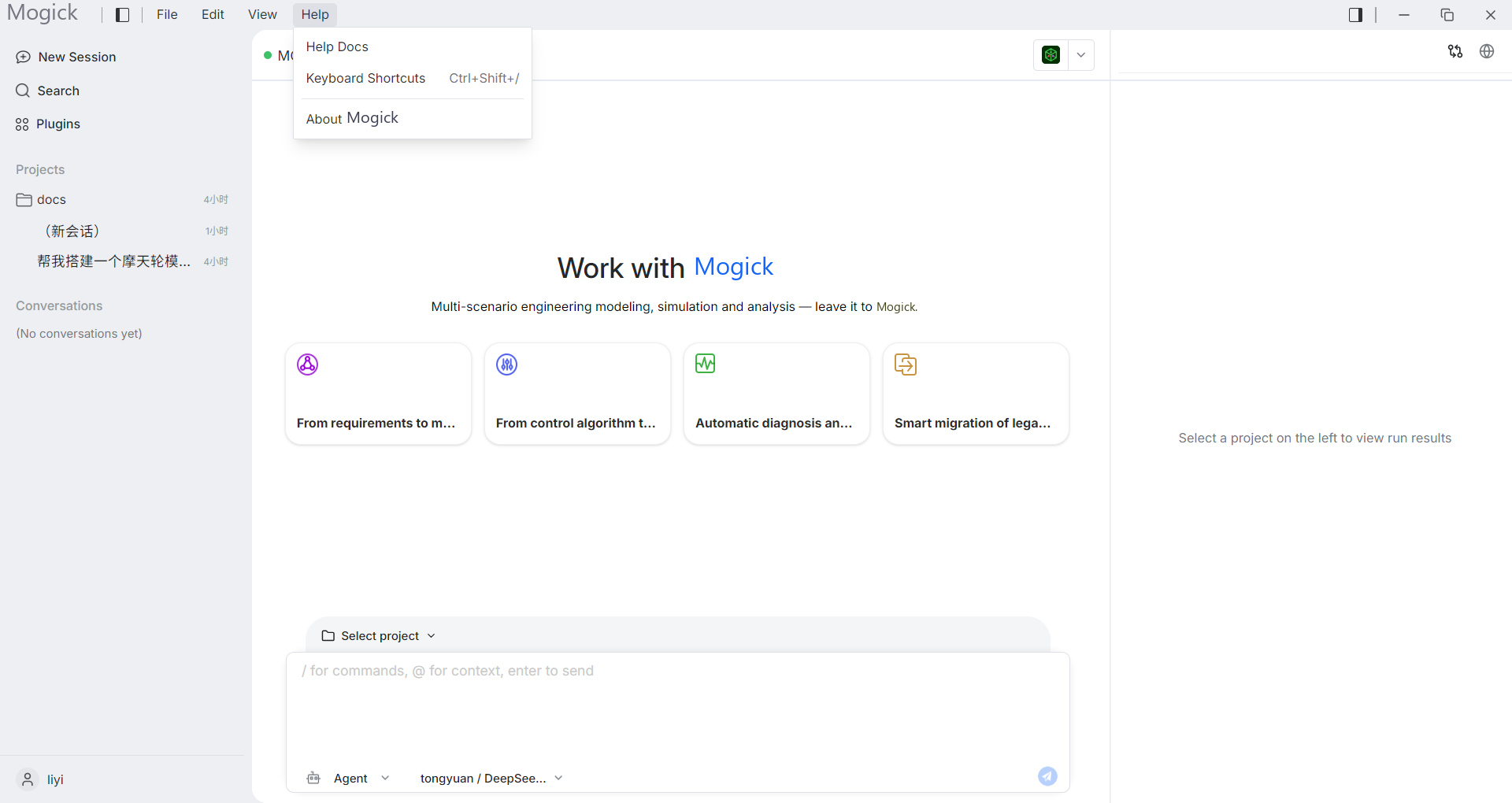
Task: Click the Mogick app title logo
Action: (43, 13)
